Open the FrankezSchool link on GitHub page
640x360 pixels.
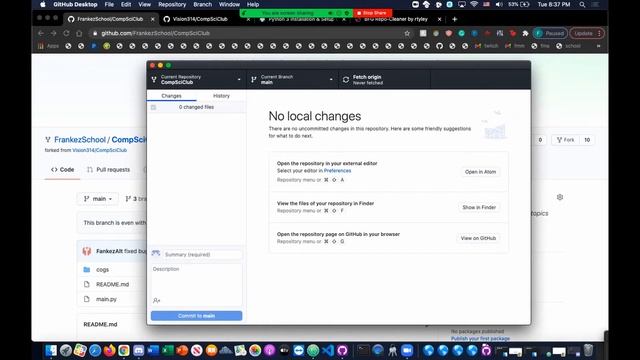pos(80,140)
